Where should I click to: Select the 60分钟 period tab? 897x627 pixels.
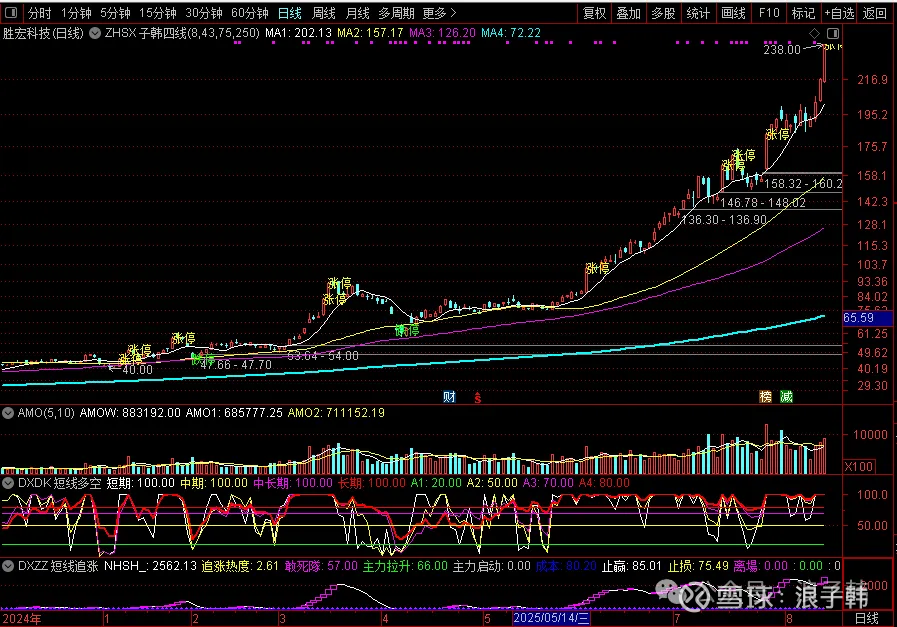click(x=250, y=13)
